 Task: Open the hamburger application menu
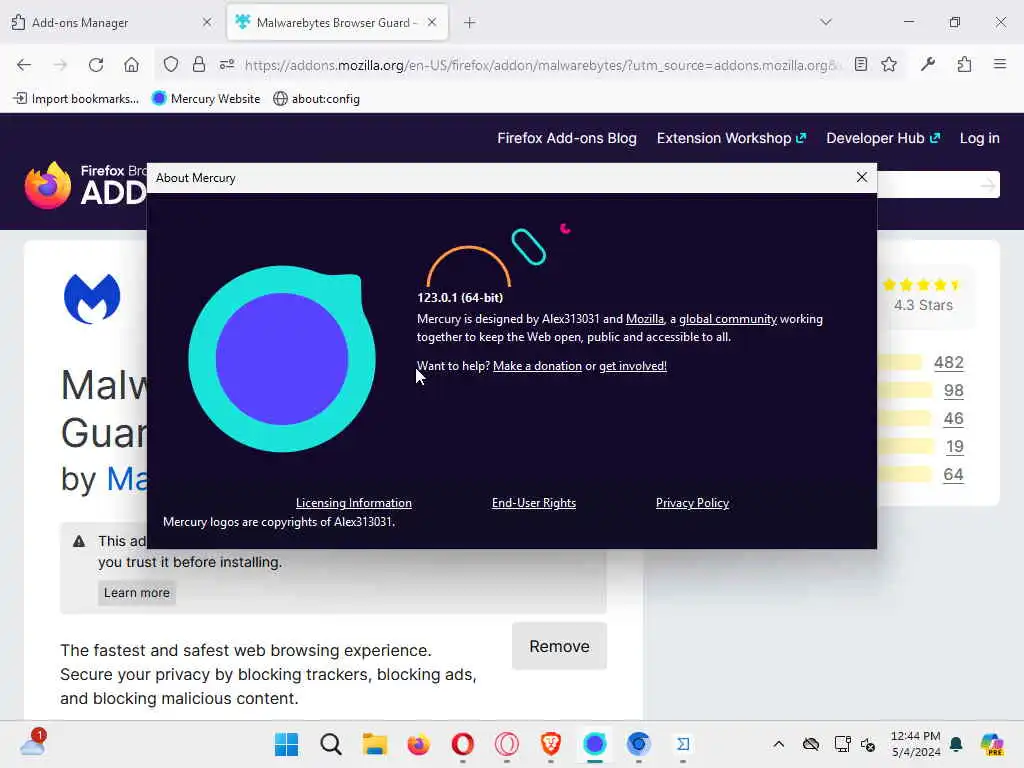click(999, 64)
